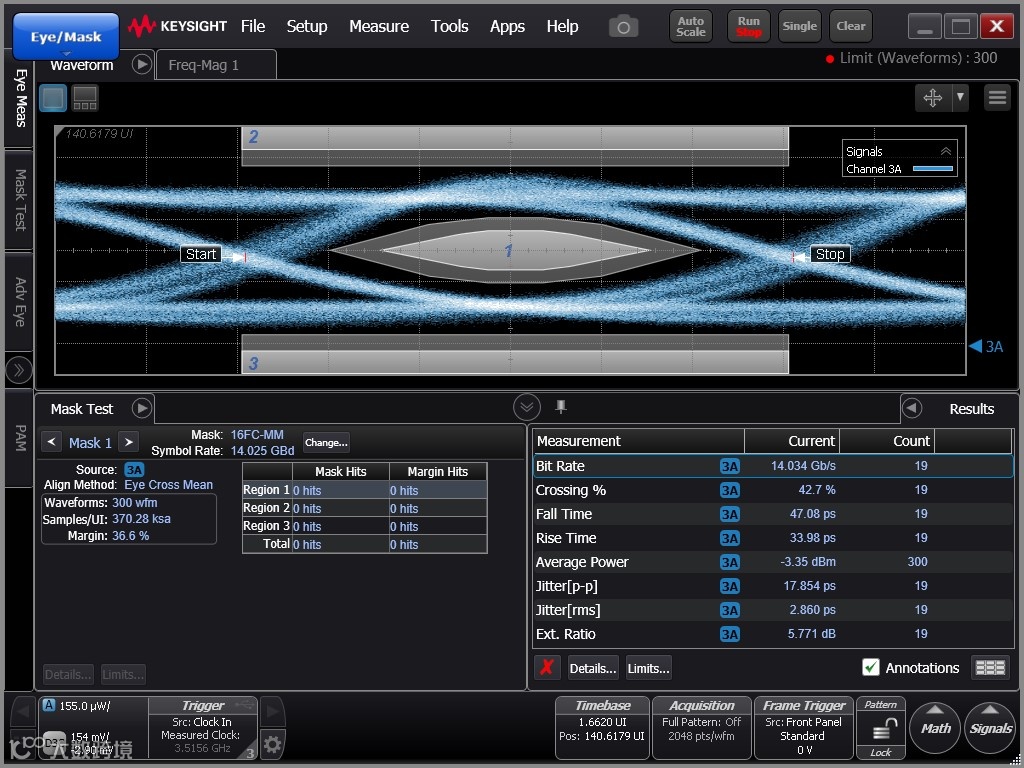This screenshot has height=768, width=1024.
Task: Click the Channel 3A color swatch line
Action: point(932,169)
